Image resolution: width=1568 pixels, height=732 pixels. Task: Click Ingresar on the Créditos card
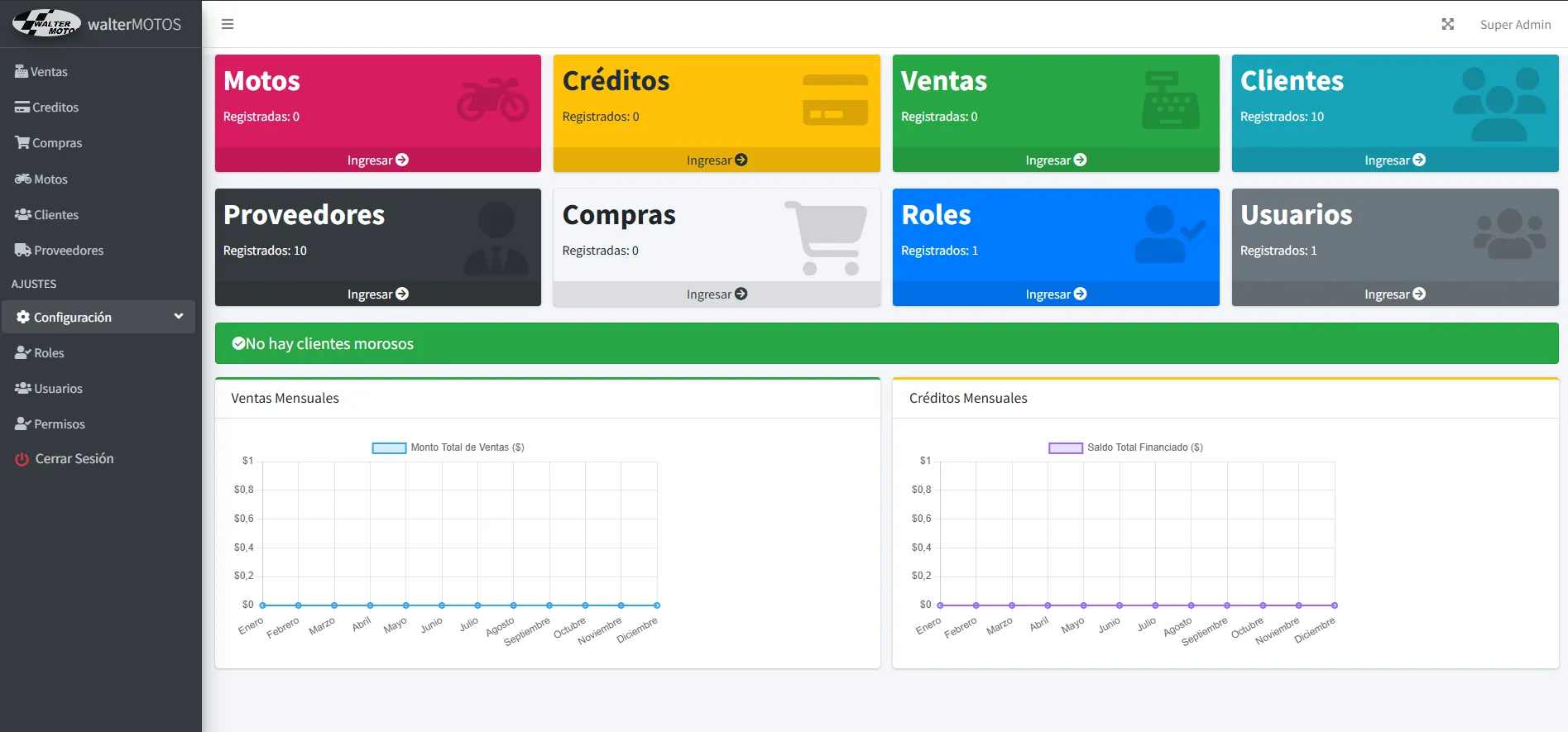pos(717,160)
